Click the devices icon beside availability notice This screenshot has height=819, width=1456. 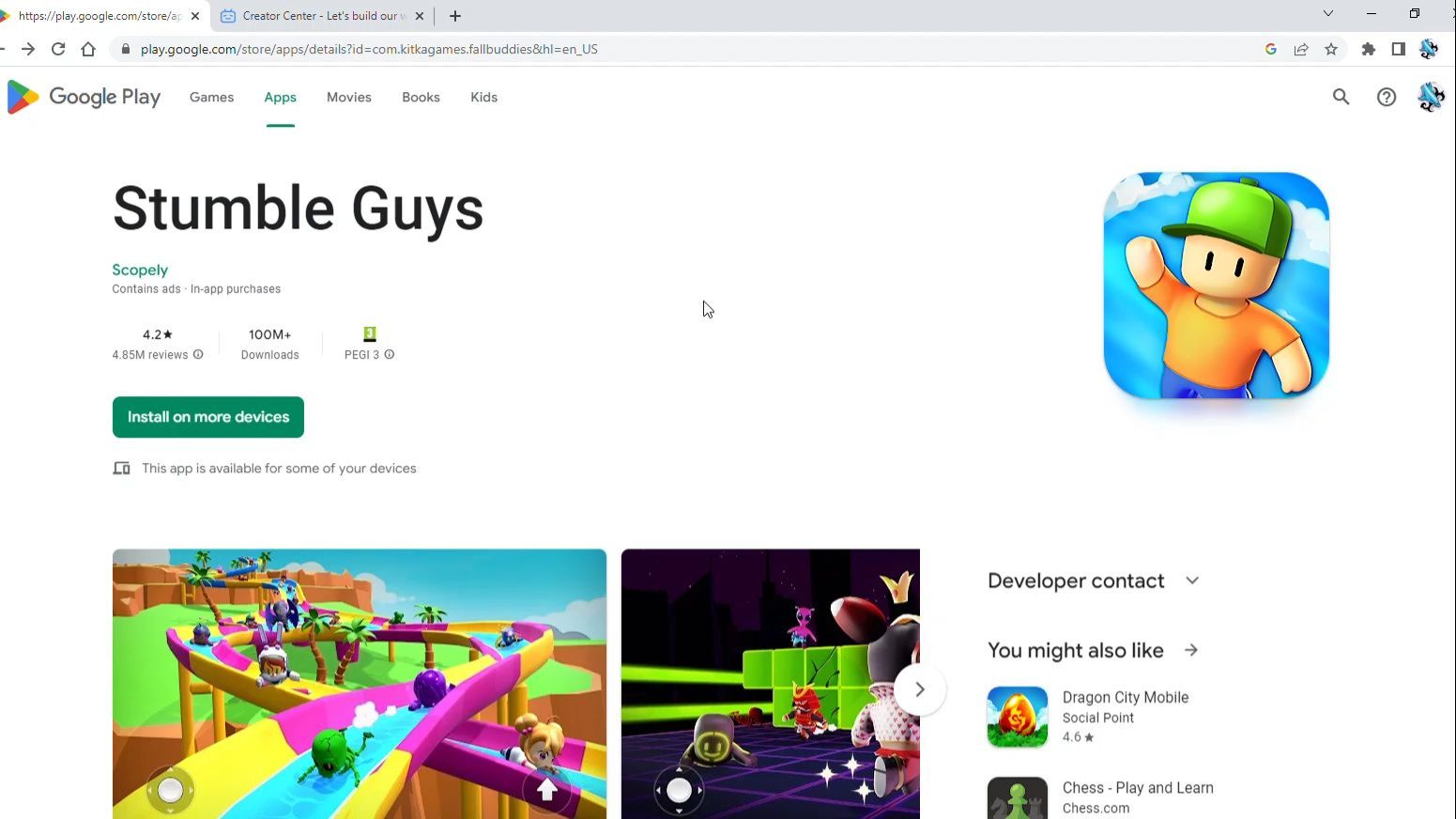pos(121,468)
